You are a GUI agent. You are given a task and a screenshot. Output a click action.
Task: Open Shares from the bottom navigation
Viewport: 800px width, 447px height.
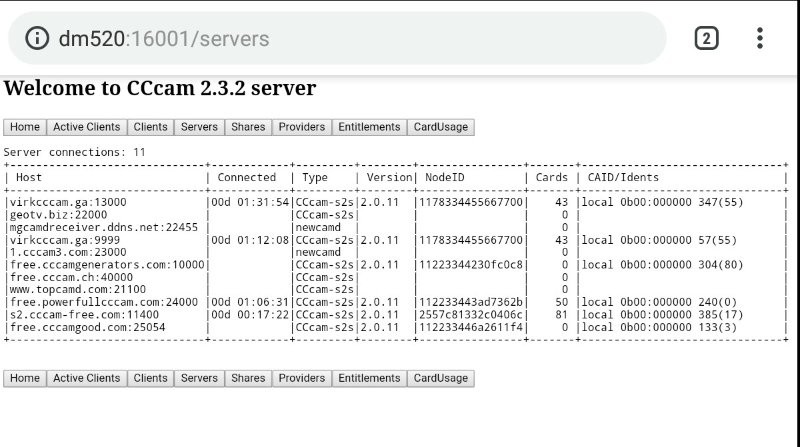click(248, 378)
